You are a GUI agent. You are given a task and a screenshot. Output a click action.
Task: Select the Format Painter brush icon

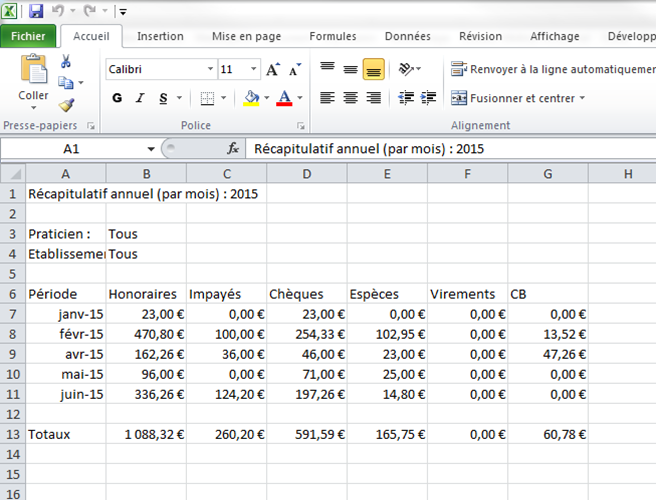click(66, 105)
